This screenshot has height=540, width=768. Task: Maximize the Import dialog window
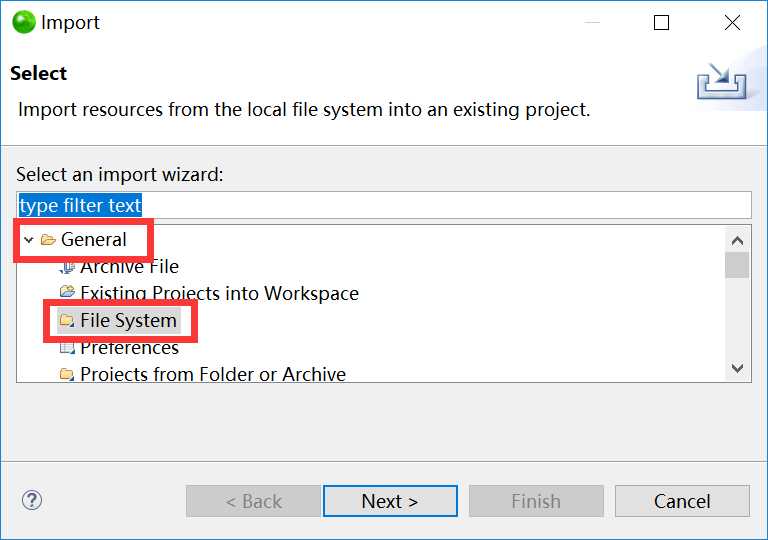[661, 23]
